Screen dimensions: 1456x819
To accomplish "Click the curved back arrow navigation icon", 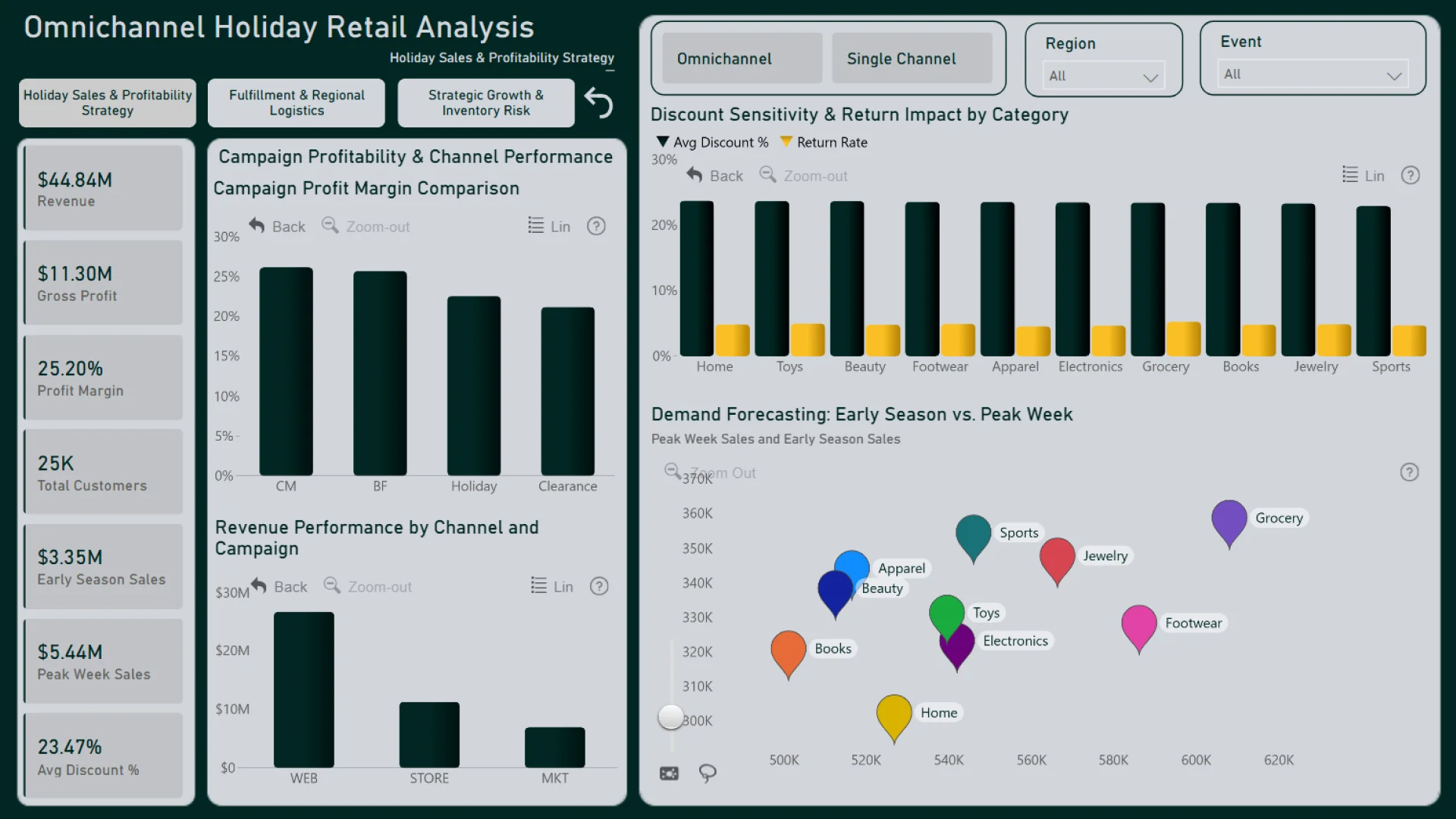I will click(x=598, y=102).
